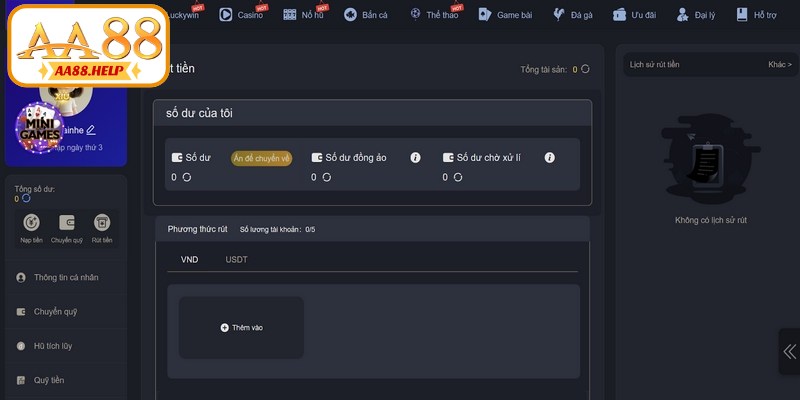This screenshot has height=400, width=800.
Task: Refresh the Số dư chờ xử lí amount
Action: tap(458, 177)
